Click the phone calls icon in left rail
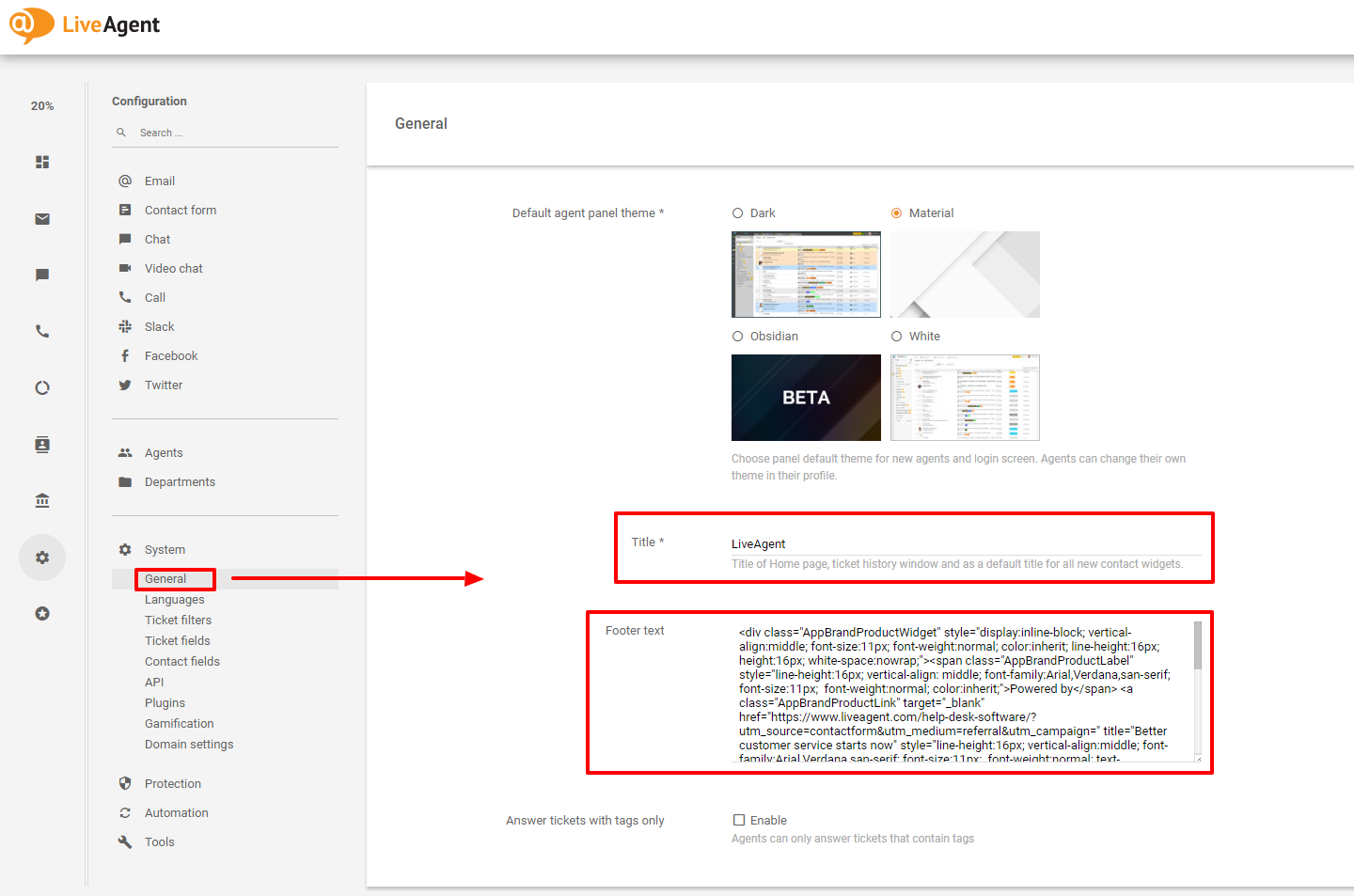 42,332
